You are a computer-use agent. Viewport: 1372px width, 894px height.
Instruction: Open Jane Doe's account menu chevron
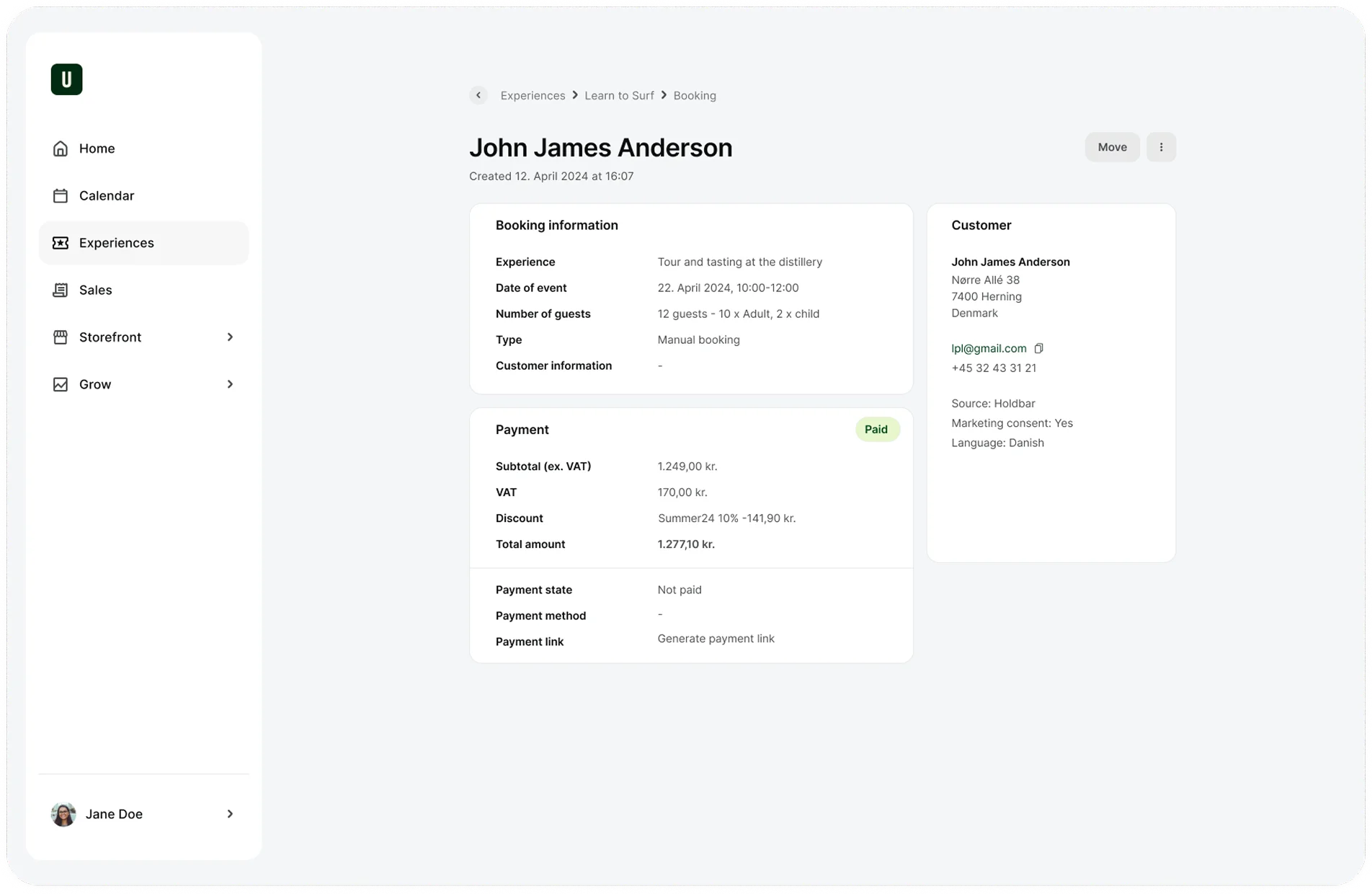coord(230,813)
